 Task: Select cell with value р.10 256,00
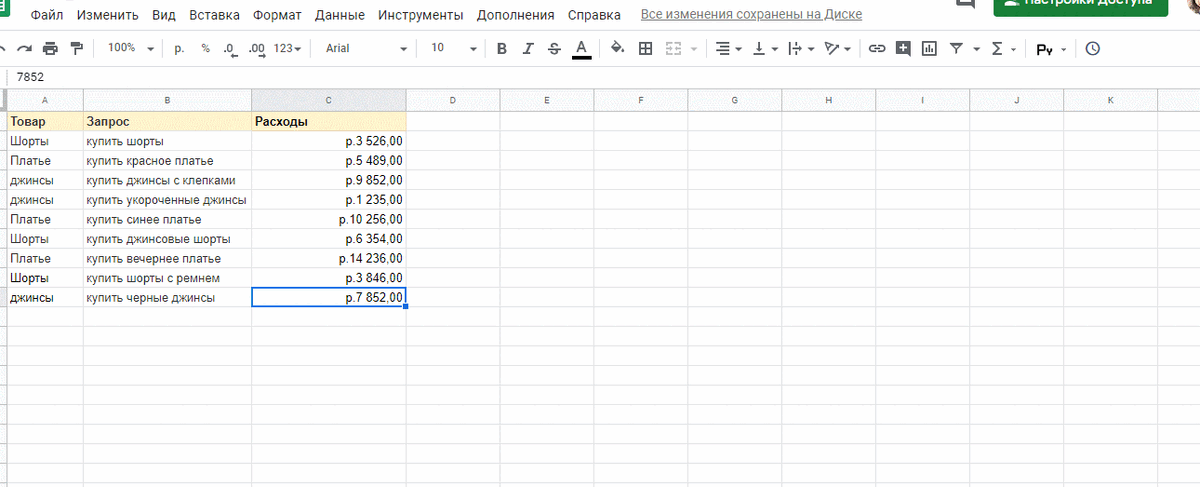pyautogui.click(x=328, y=219)
